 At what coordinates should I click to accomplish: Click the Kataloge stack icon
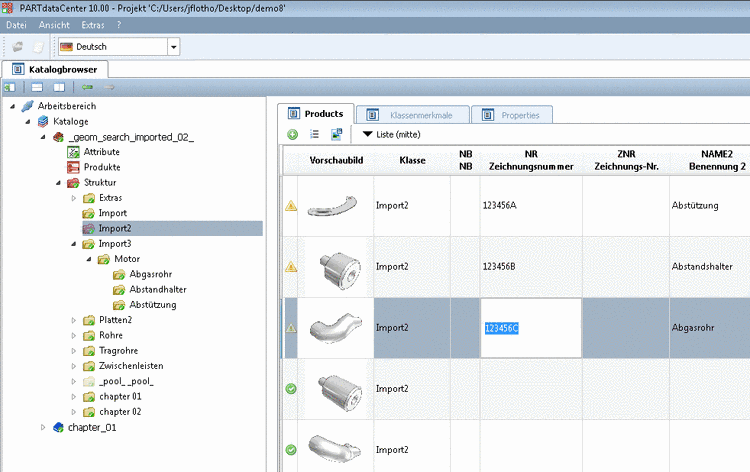click(43, 121)
